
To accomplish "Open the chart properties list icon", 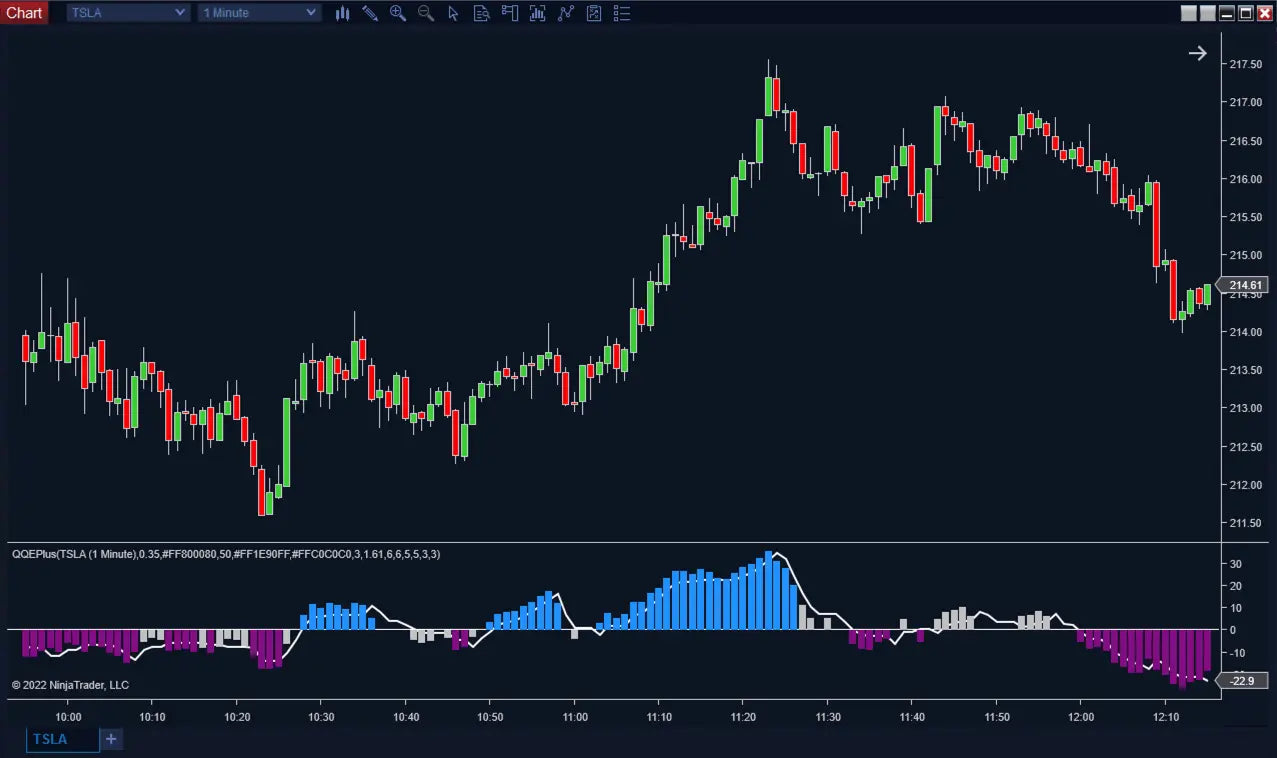I will (x=622, y=13).
